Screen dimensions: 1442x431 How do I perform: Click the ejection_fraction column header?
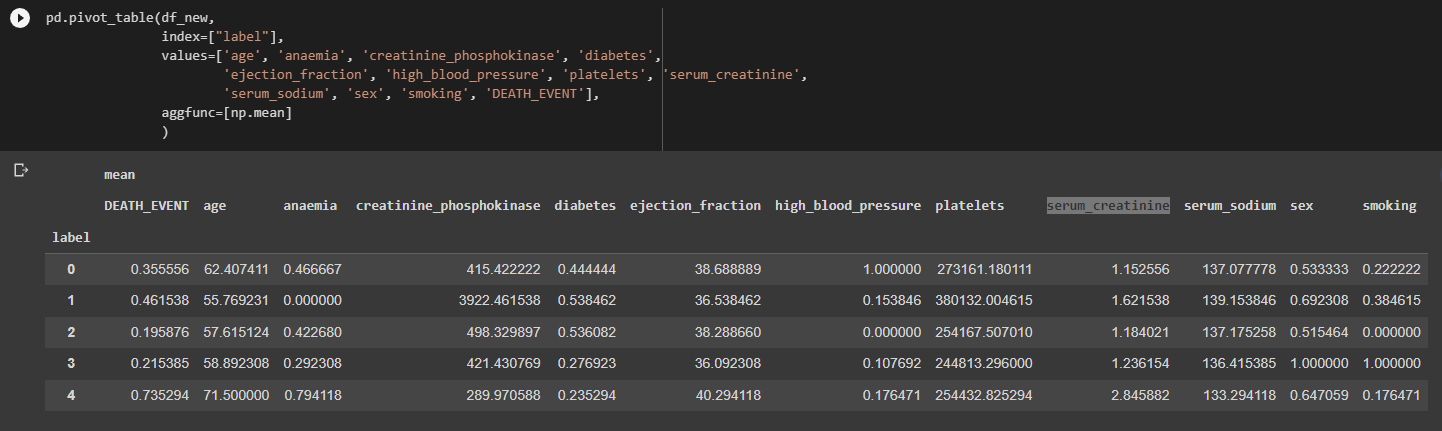click(695, 206)
